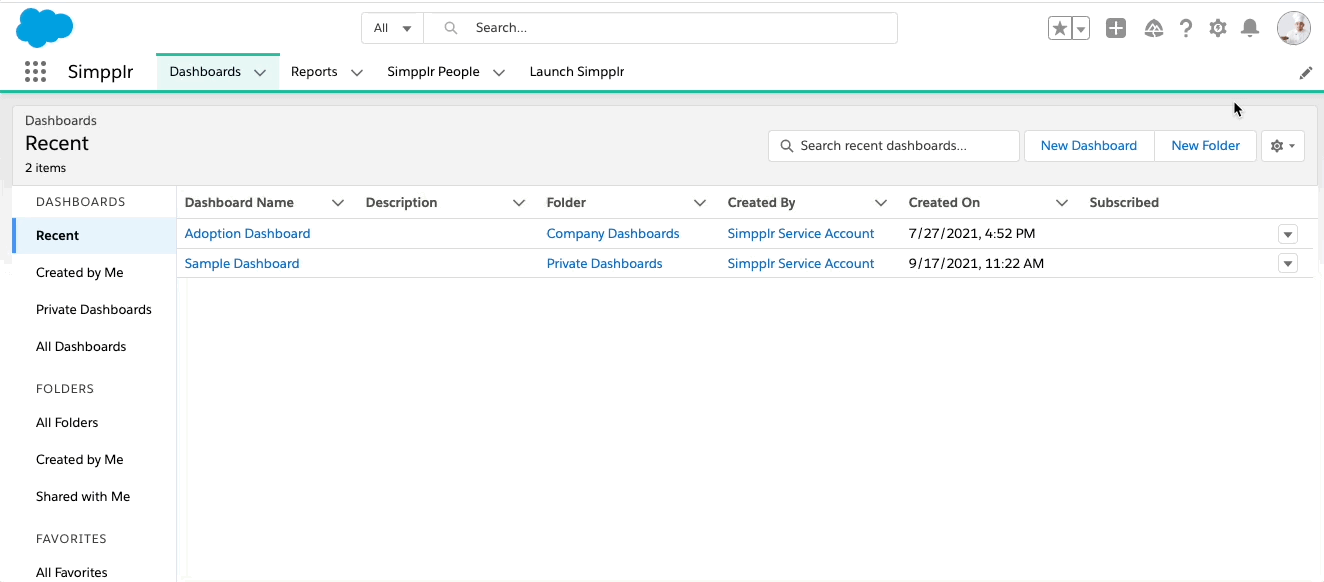Screen dimensions: 1324x582
Task: Open Simpplr Service Account in Sample Dashboard row
Action: [x=801, y=264]
